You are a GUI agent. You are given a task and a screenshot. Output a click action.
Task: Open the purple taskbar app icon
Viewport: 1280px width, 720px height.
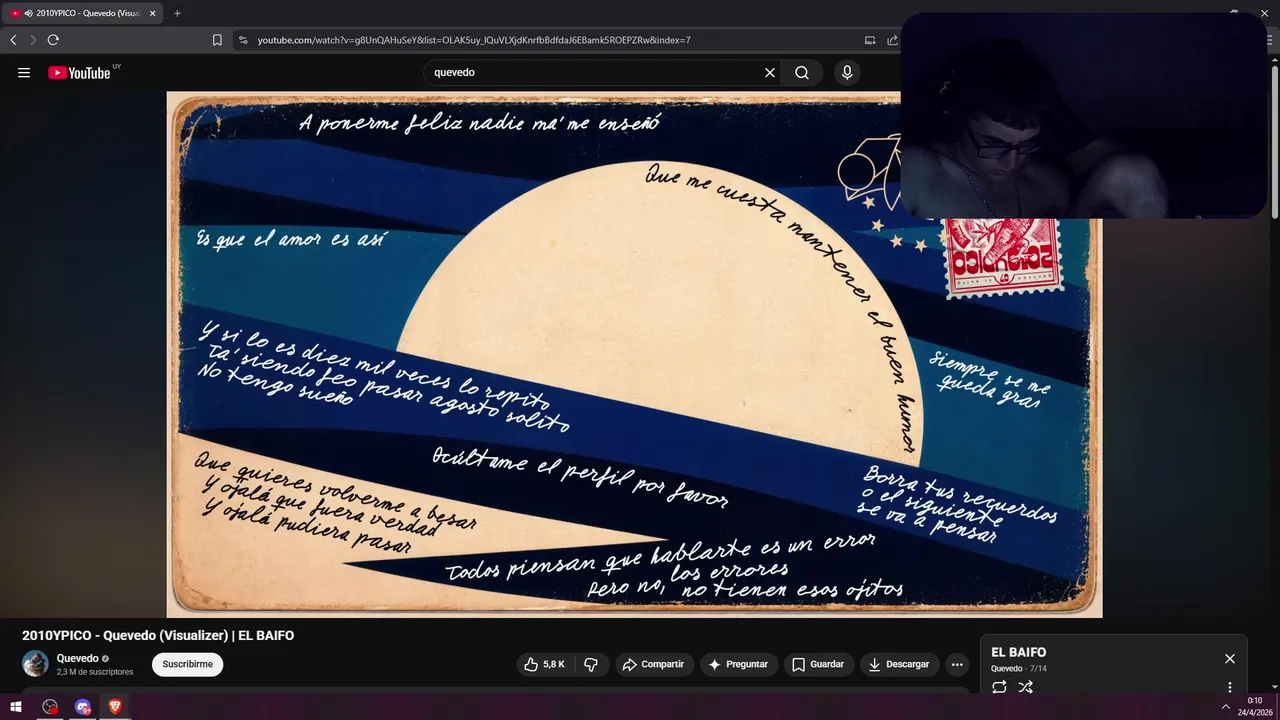tap(83, 707)
